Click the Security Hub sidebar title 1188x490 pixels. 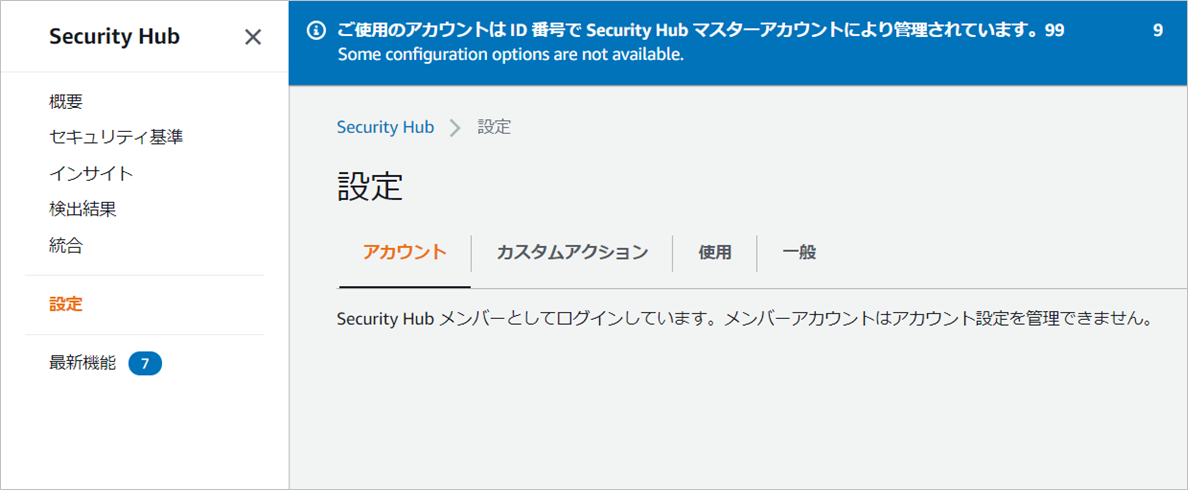[114, 37]
